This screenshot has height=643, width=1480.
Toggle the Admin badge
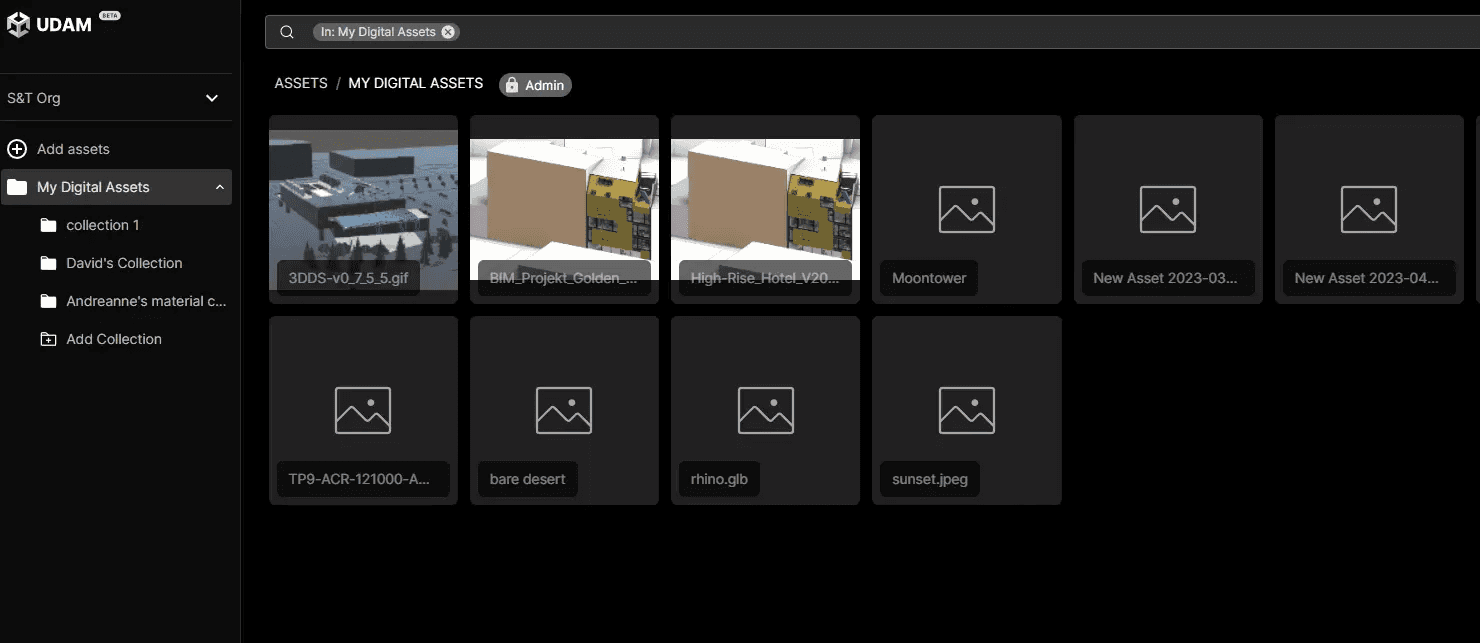[535, 85]
